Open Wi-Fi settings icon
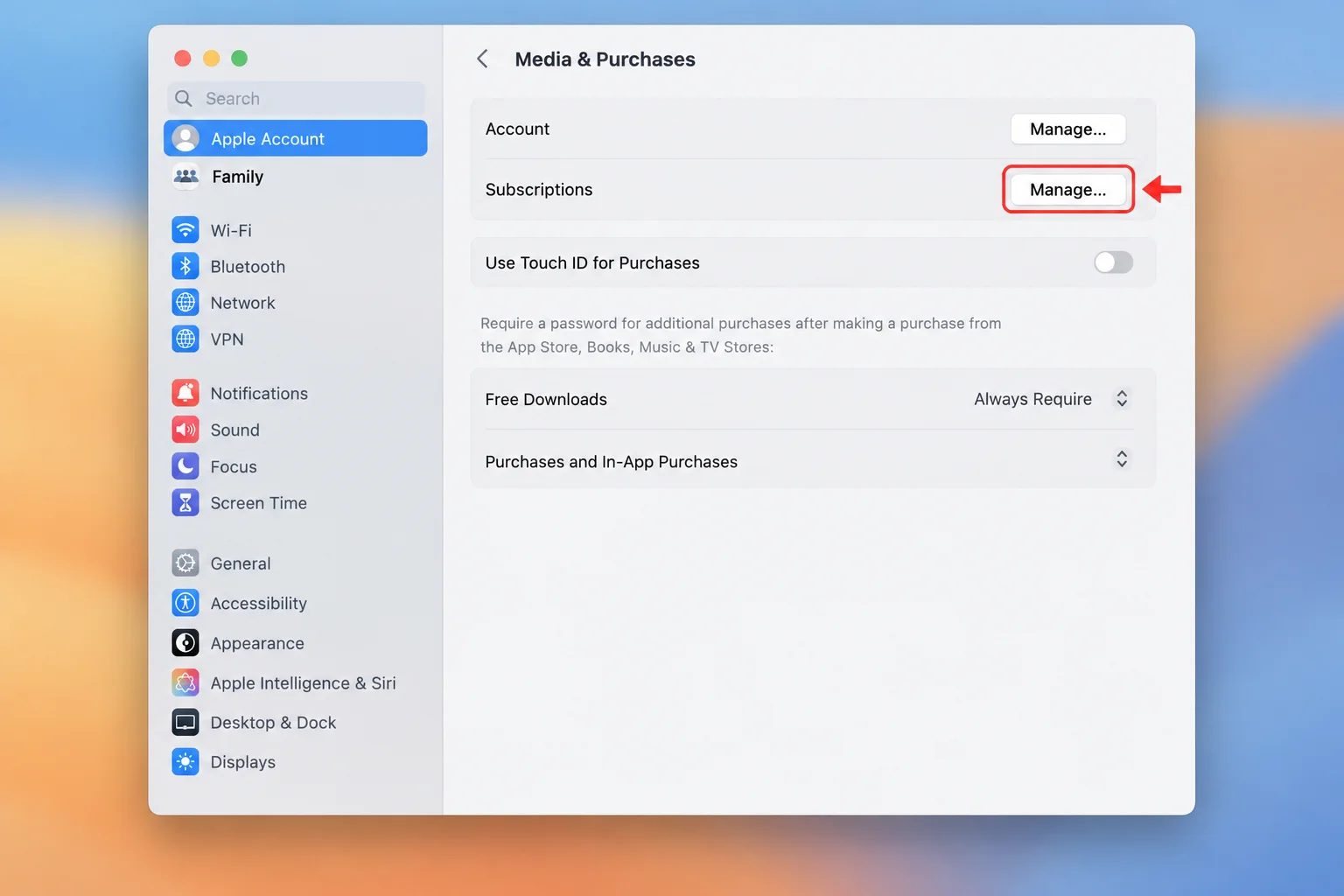This screenshot has height=896, width=1344. pyautogui.click(x=185, y=230)
